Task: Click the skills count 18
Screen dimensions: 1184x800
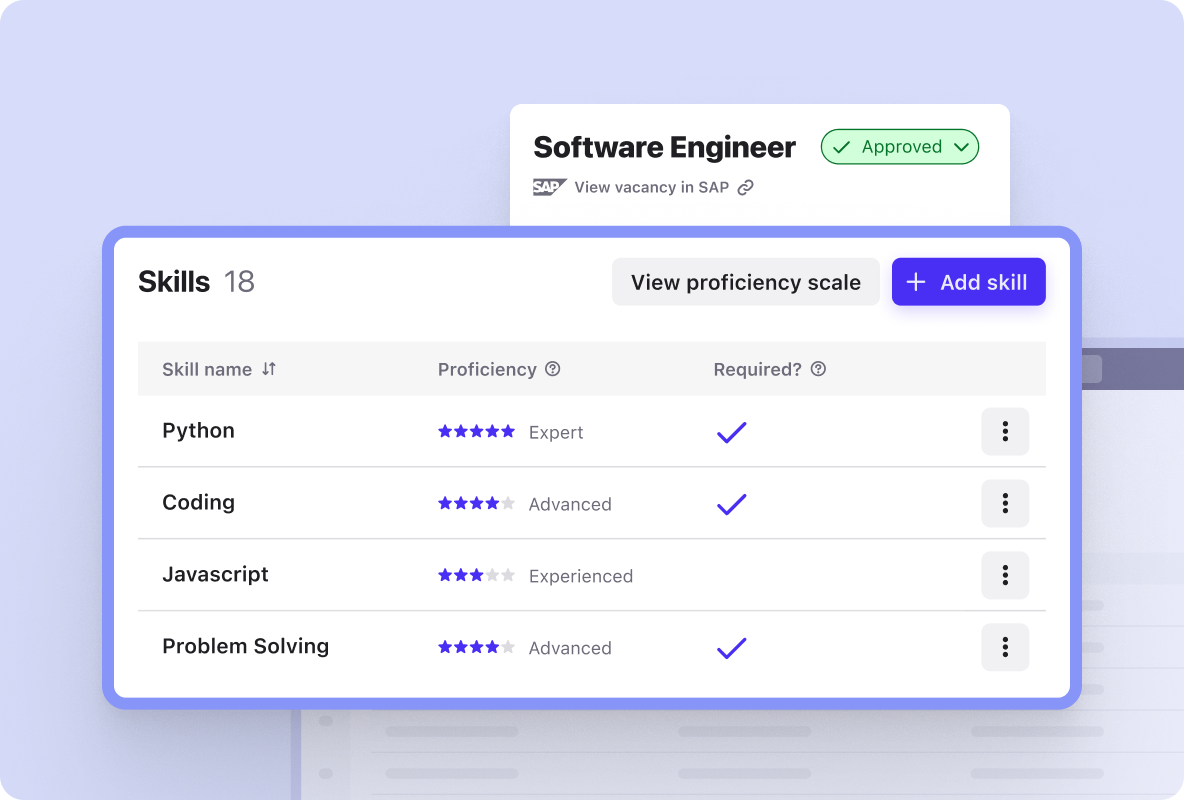Action: 239,282
